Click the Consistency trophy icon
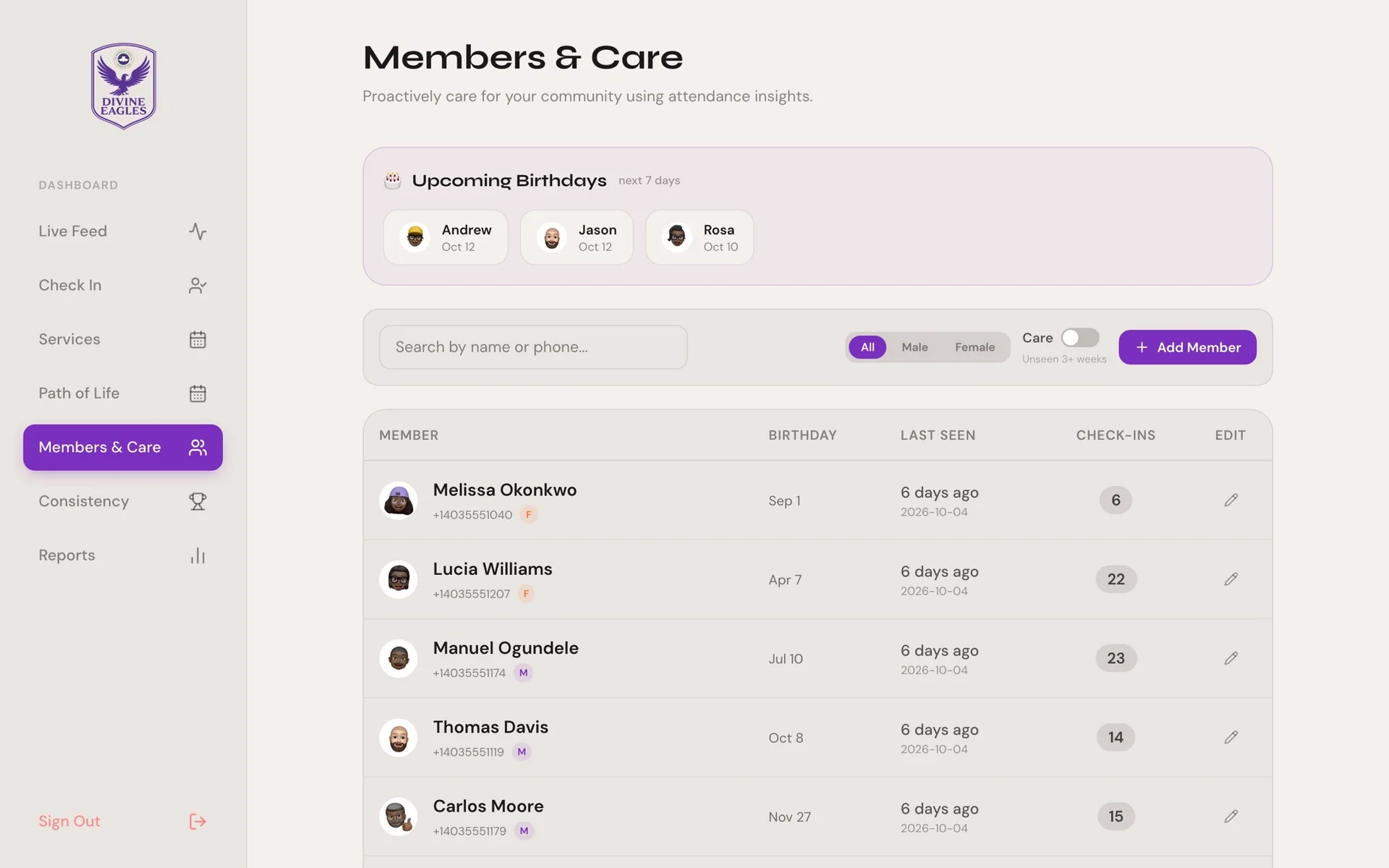Image resolution: width=1389 pixels, height=868 pixels. coord(197,501)
